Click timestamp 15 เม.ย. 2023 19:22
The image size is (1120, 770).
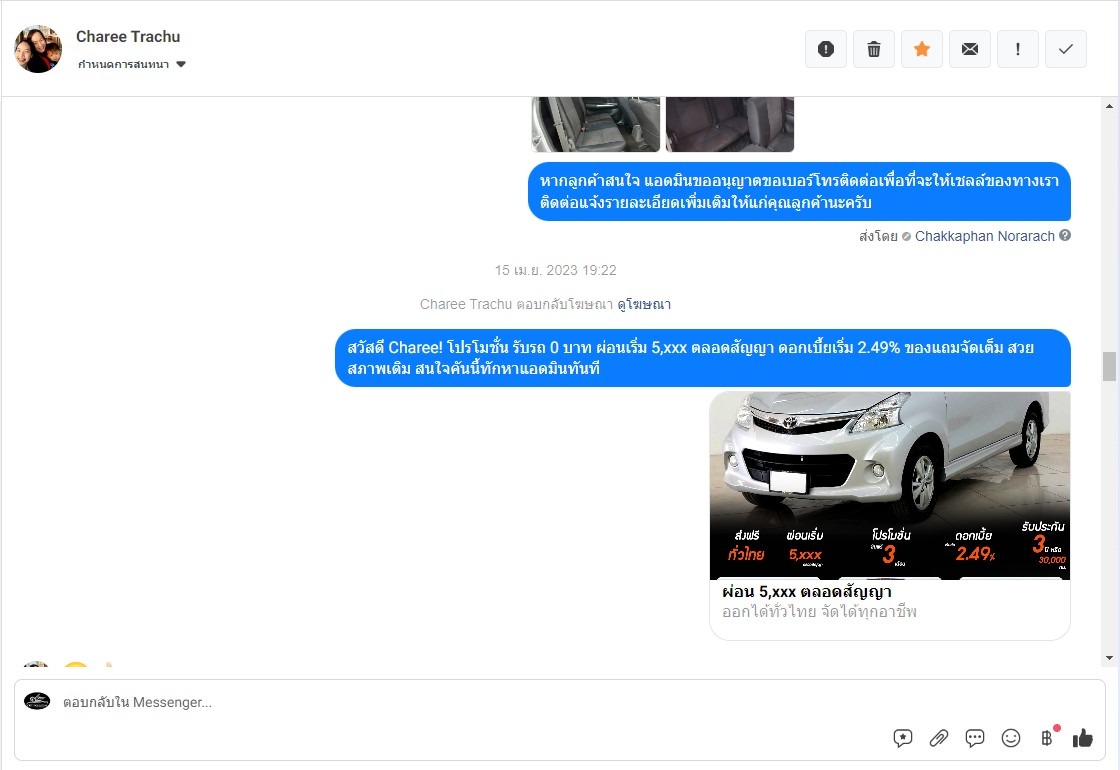click(556, 271)
